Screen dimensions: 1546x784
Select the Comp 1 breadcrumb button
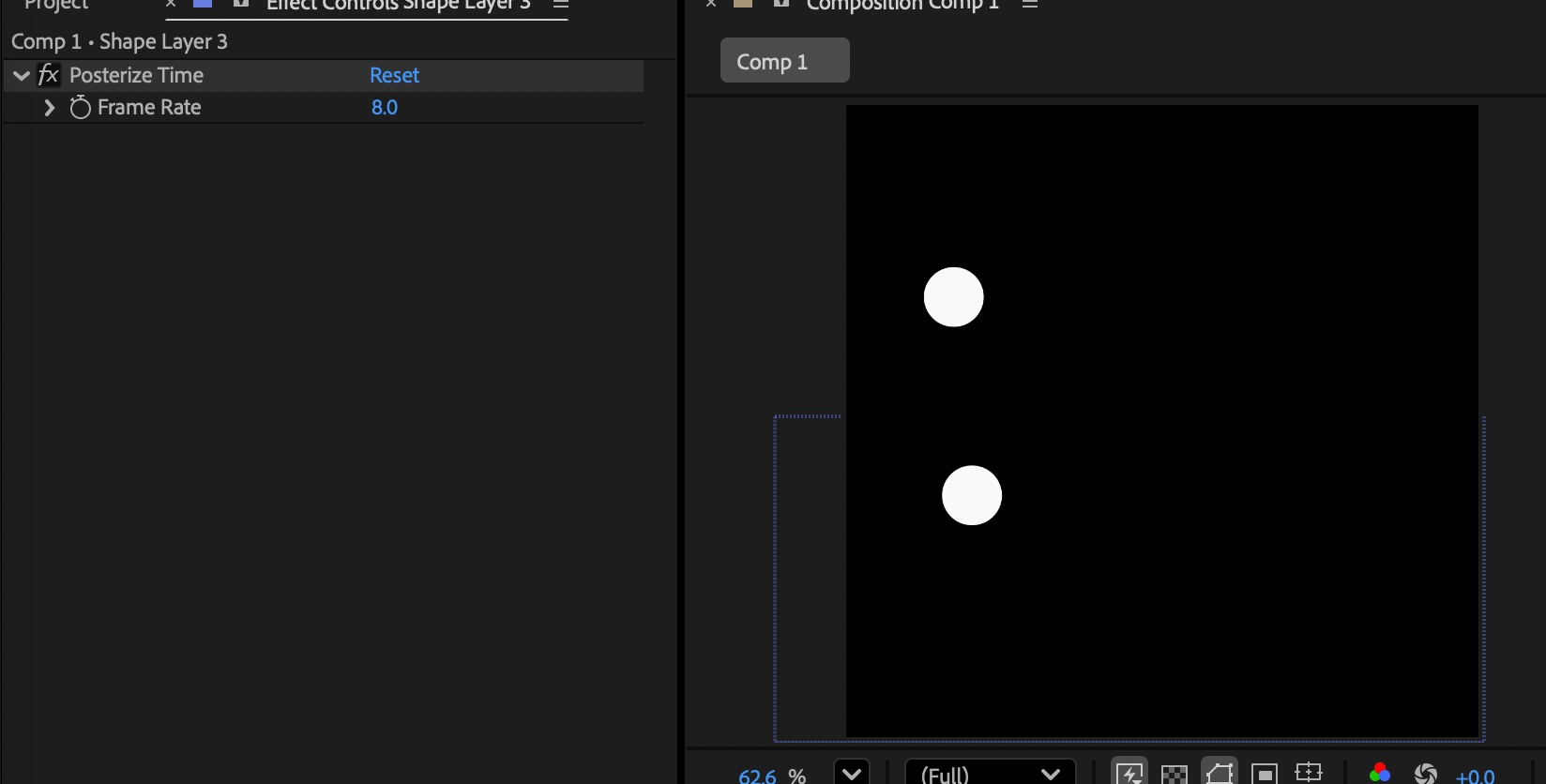784,61
